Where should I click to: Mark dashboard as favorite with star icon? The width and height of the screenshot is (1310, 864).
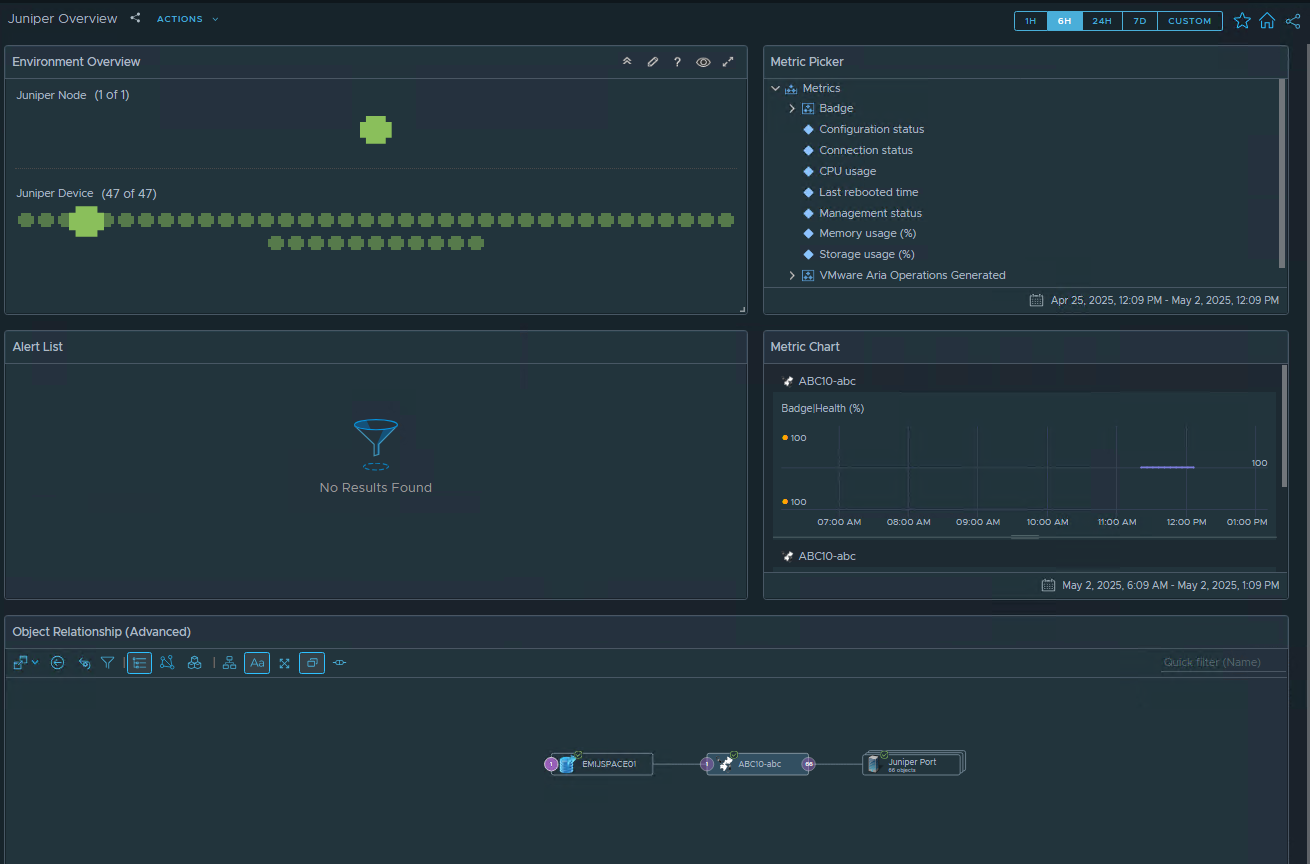[1242, 20]
